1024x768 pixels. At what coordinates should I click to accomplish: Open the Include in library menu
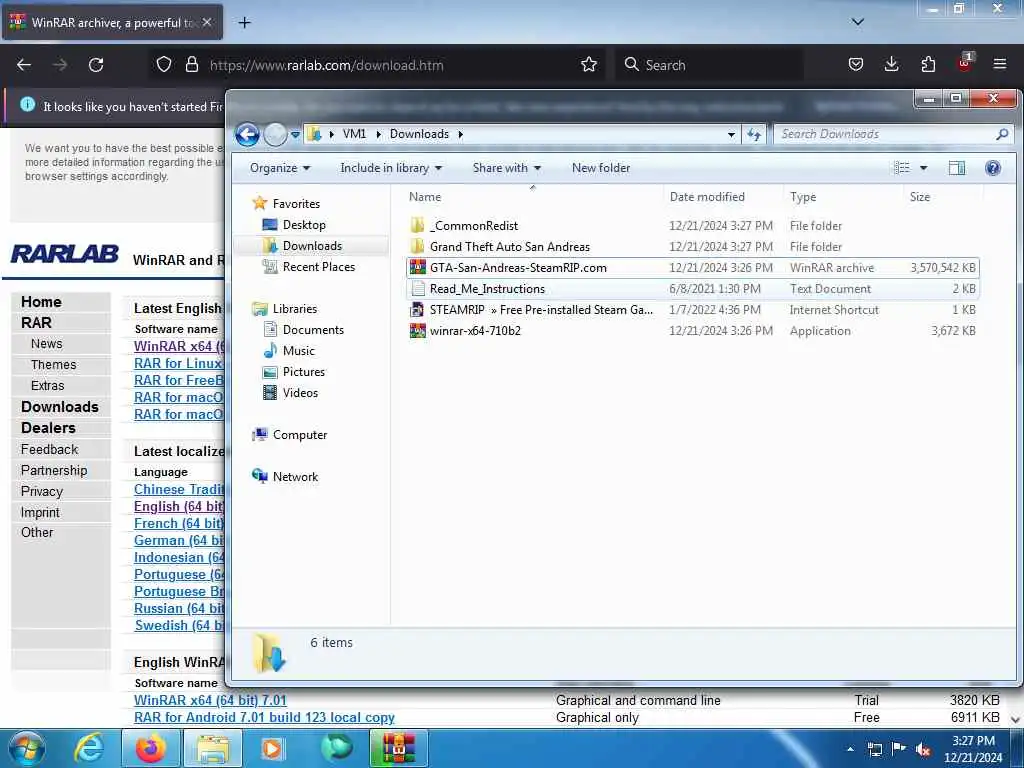tap(391, 168)
